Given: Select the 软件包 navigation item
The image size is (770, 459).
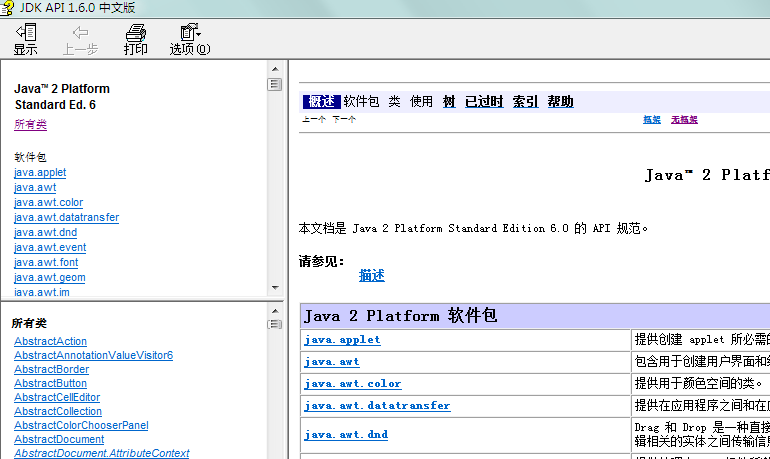Looking at the screenshot, I should tap(361, 102).
